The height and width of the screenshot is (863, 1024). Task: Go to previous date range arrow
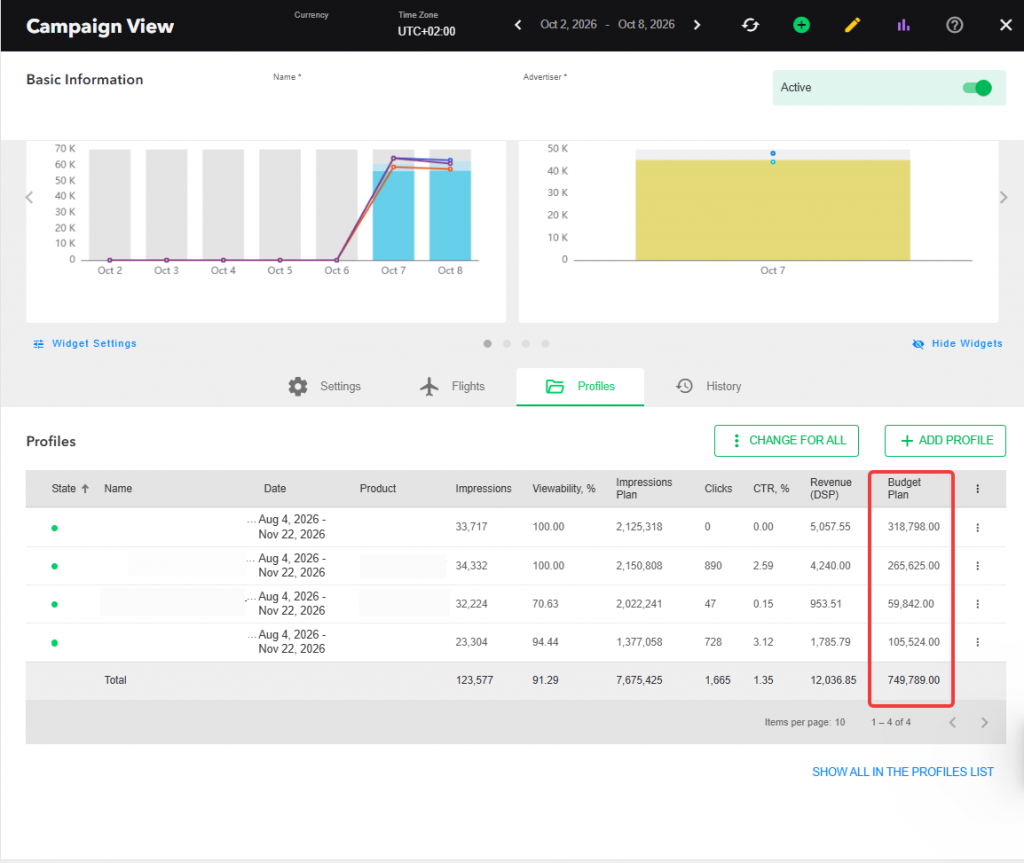[518, 25]
